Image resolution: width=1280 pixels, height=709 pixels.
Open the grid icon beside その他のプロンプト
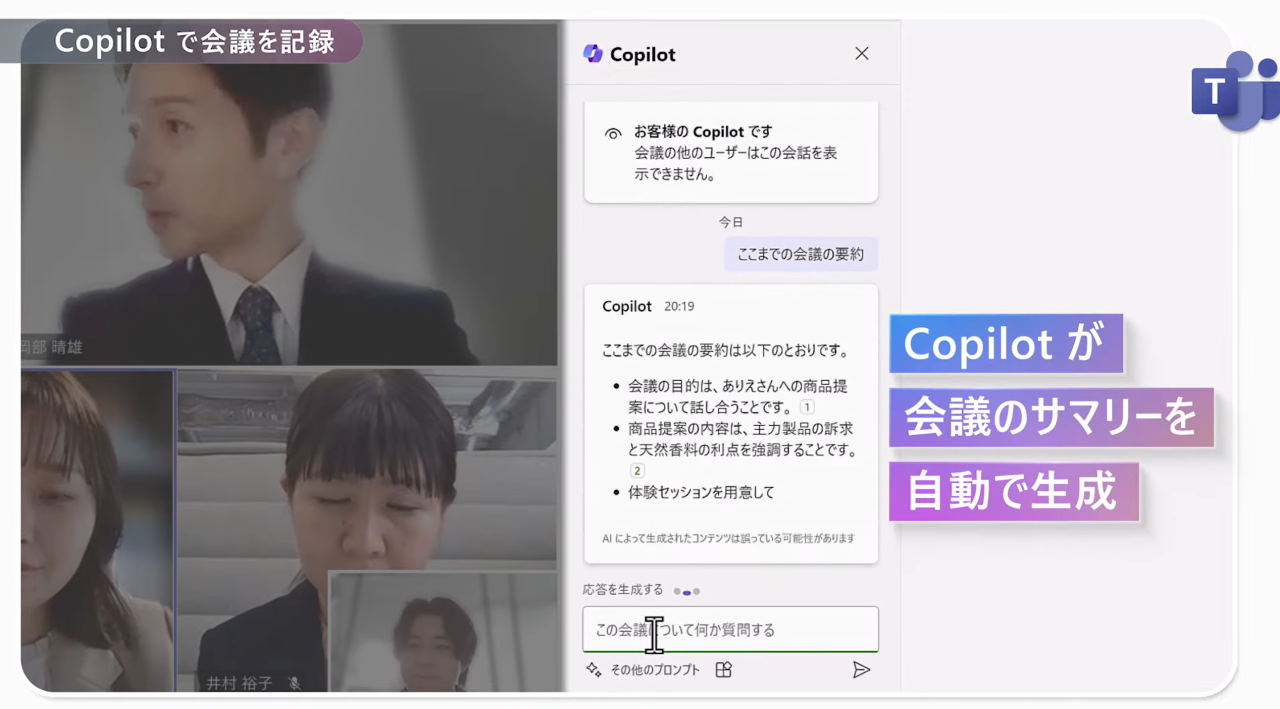click(x=724, y=670)
